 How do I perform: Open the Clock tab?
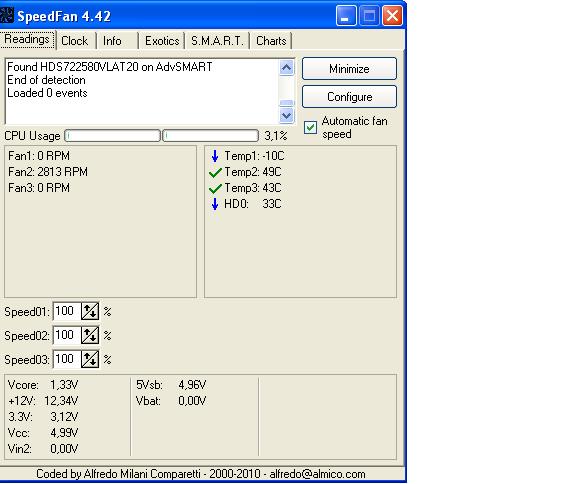[75, 41]
